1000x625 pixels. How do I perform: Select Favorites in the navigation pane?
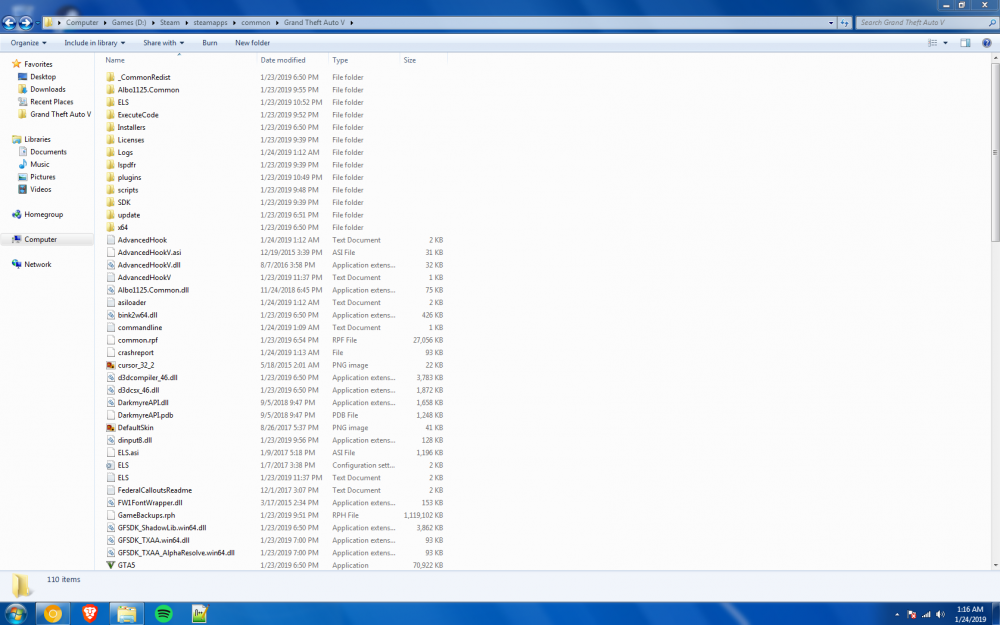(x=38, y=64)
